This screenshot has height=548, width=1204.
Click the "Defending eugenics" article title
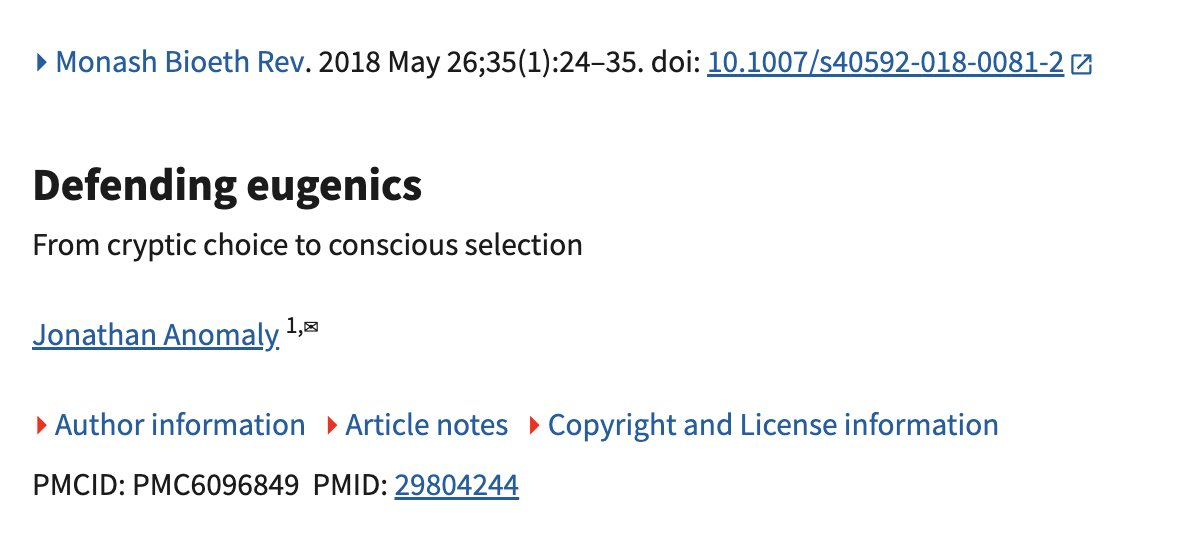227,187
